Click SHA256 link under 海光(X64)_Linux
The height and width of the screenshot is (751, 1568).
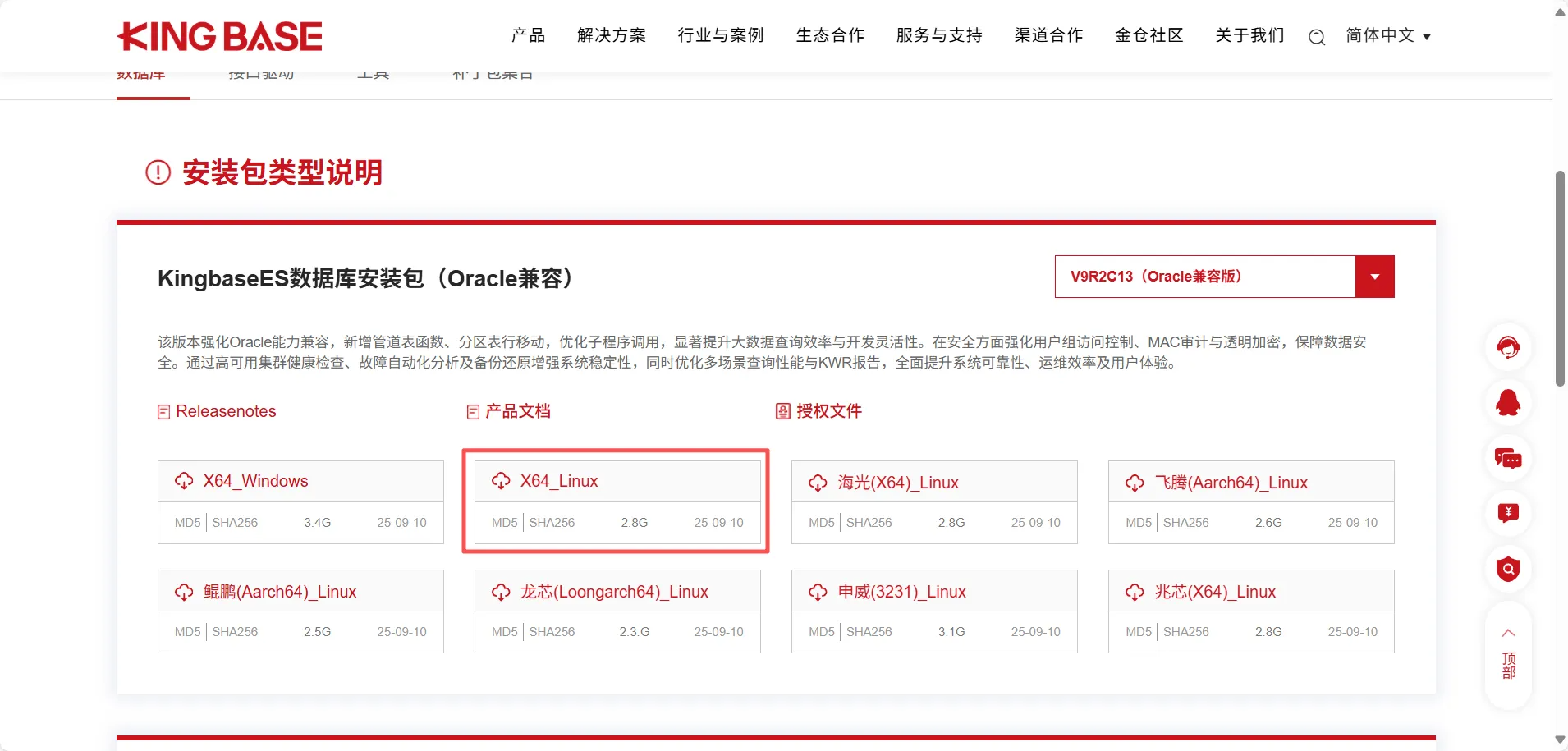pos(869,523)
